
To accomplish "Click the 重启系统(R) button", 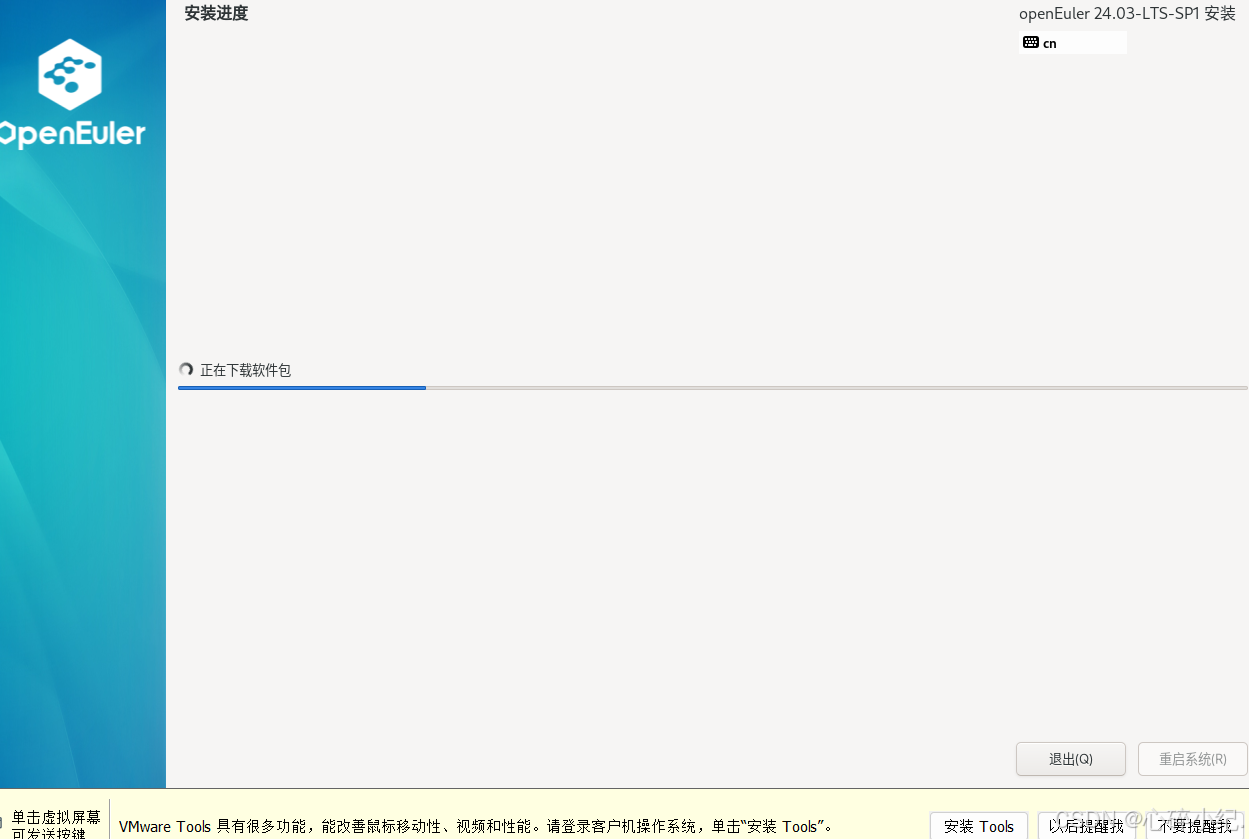I will [x=1192, y=759].
